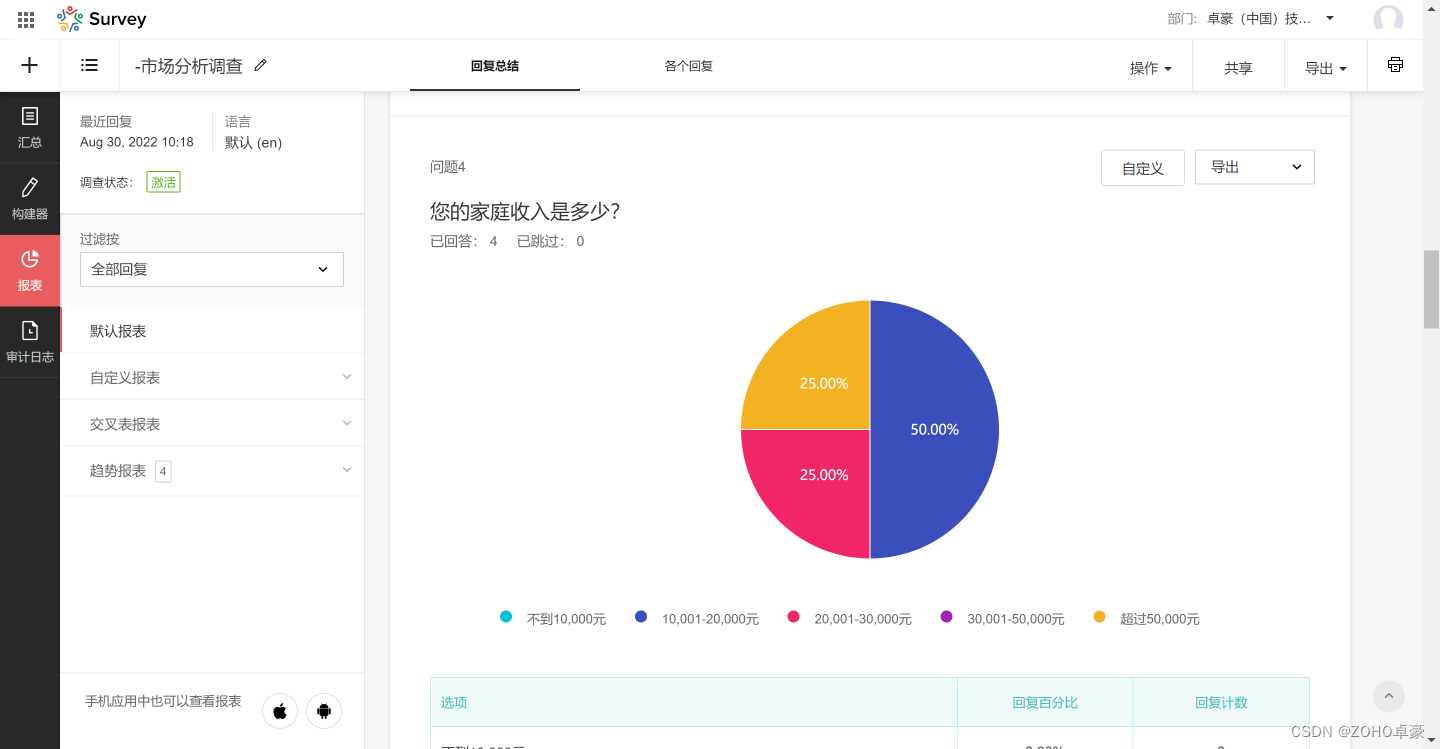Click the 激活 status badge
The width and height of the screenshot is (1440, 749).
click(163, 182)
